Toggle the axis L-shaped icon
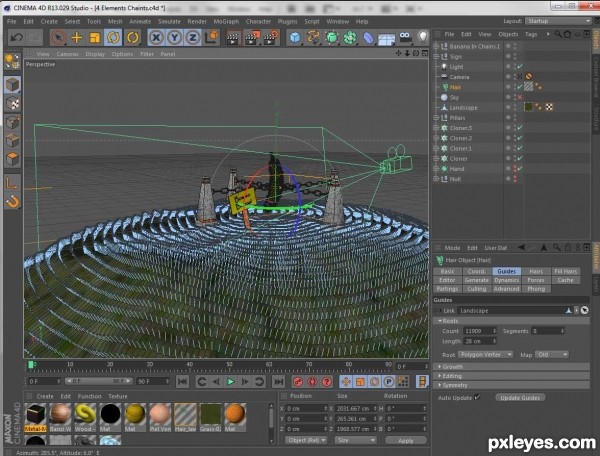Viewport: 600px width, 456px height. pos(12,183)
